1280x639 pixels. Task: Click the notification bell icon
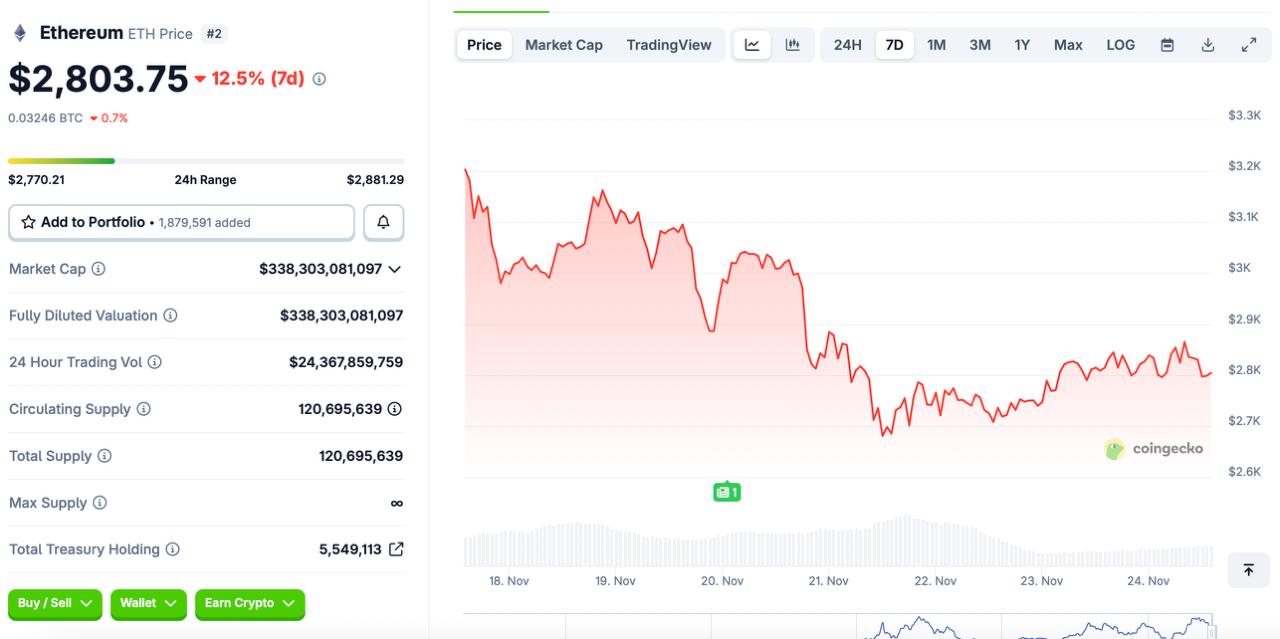tap(383, 222)
